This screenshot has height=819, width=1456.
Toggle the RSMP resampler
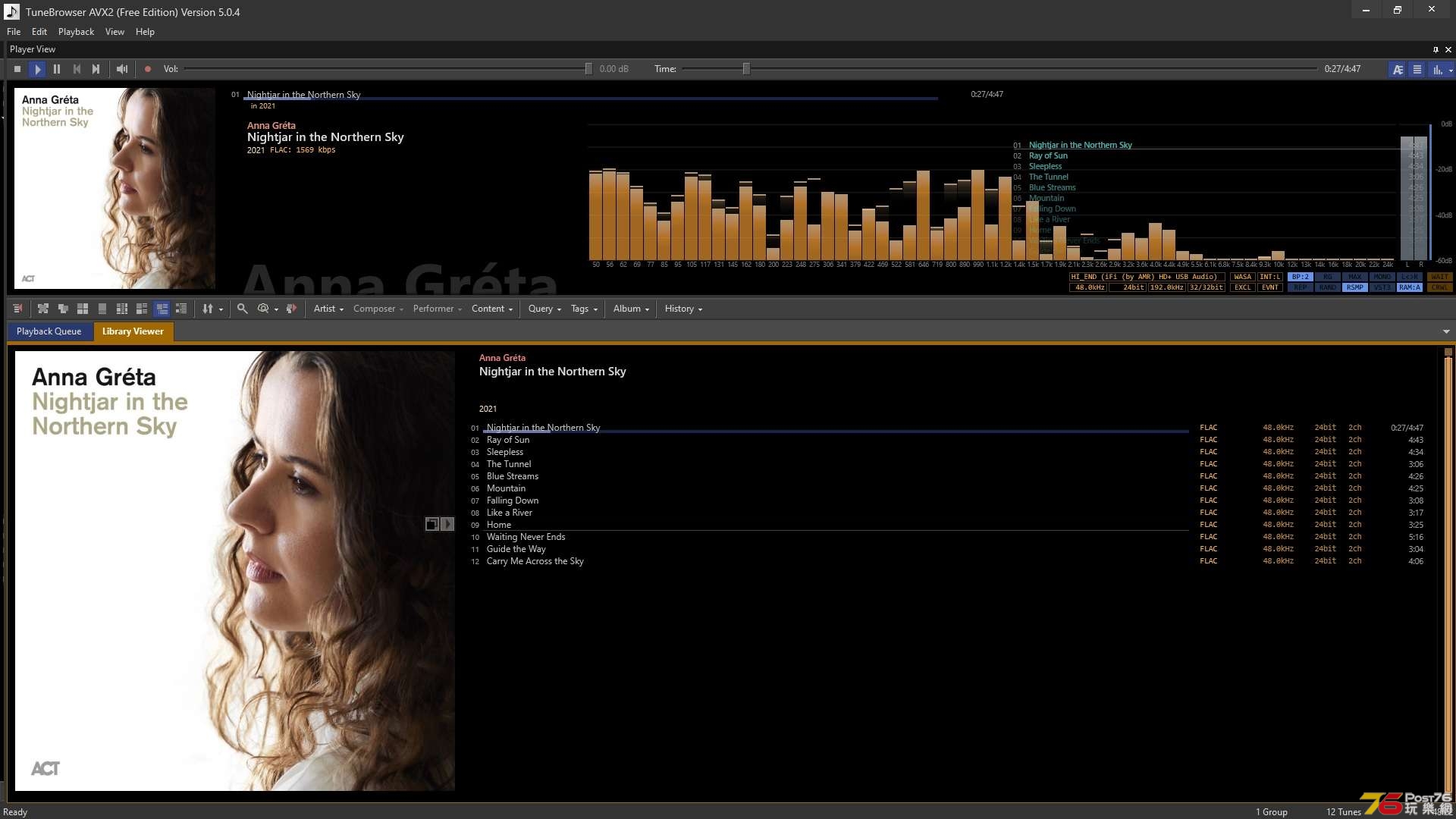tap(1355, 287)
